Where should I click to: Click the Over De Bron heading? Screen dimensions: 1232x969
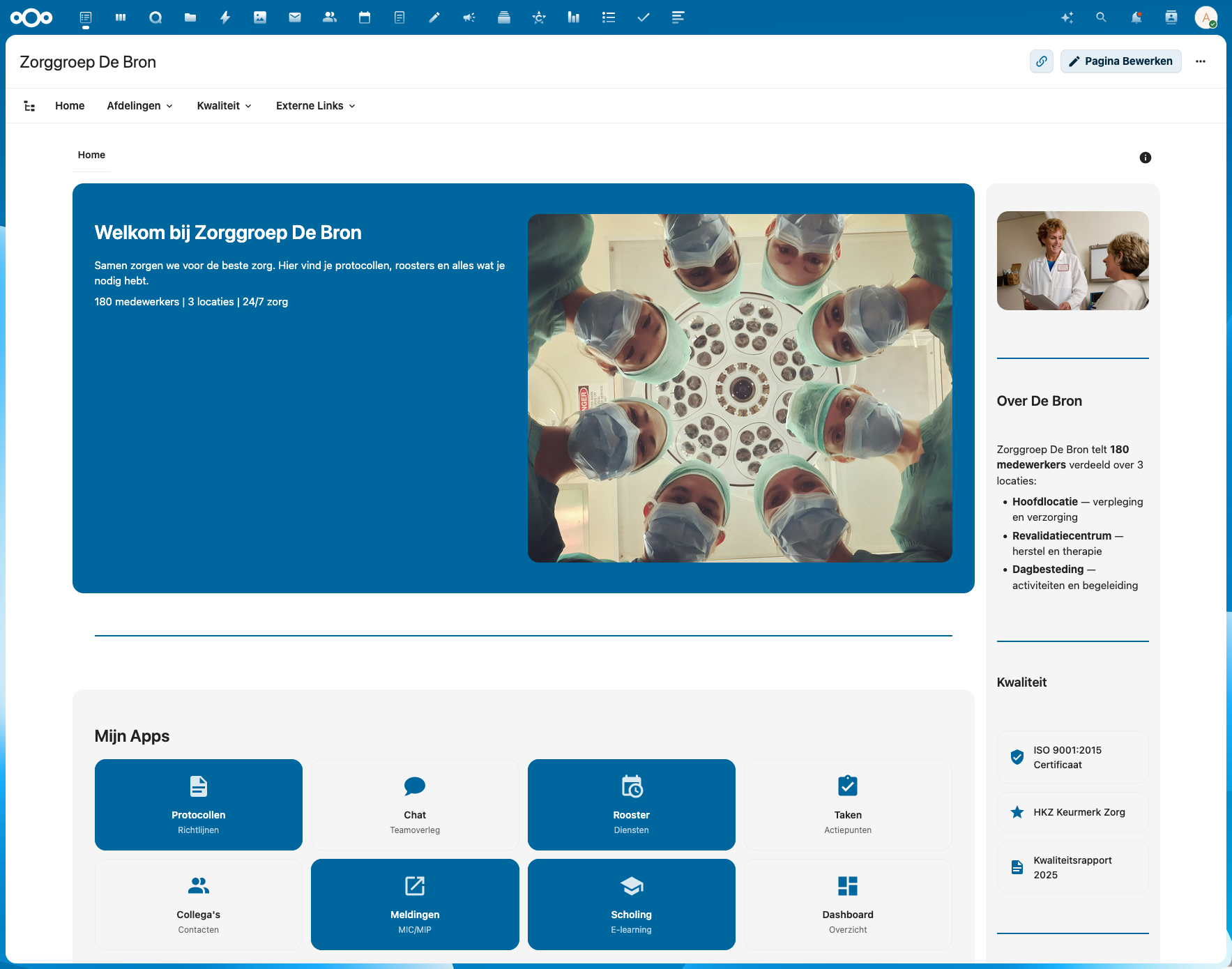pos(1040,401)
